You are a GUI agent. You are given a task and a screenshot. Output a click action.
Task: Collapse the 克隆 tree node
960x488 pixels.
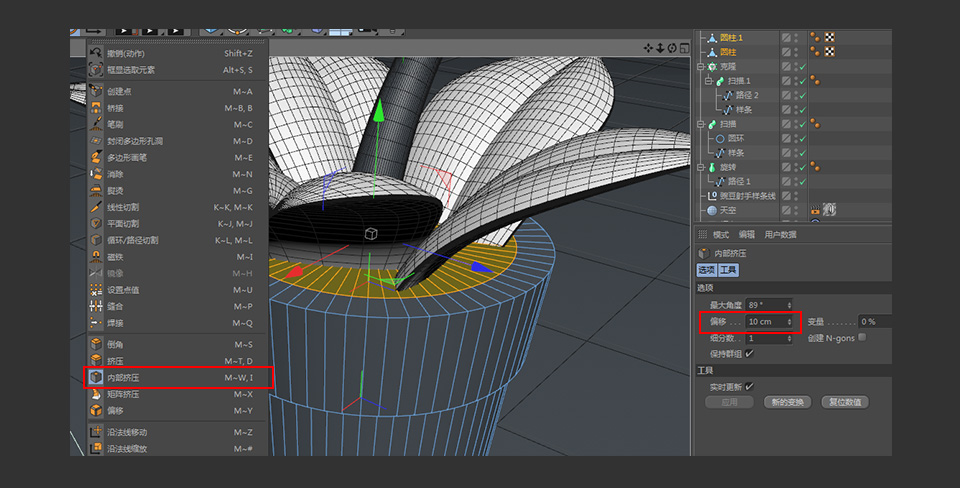click(x=701, y=67)
